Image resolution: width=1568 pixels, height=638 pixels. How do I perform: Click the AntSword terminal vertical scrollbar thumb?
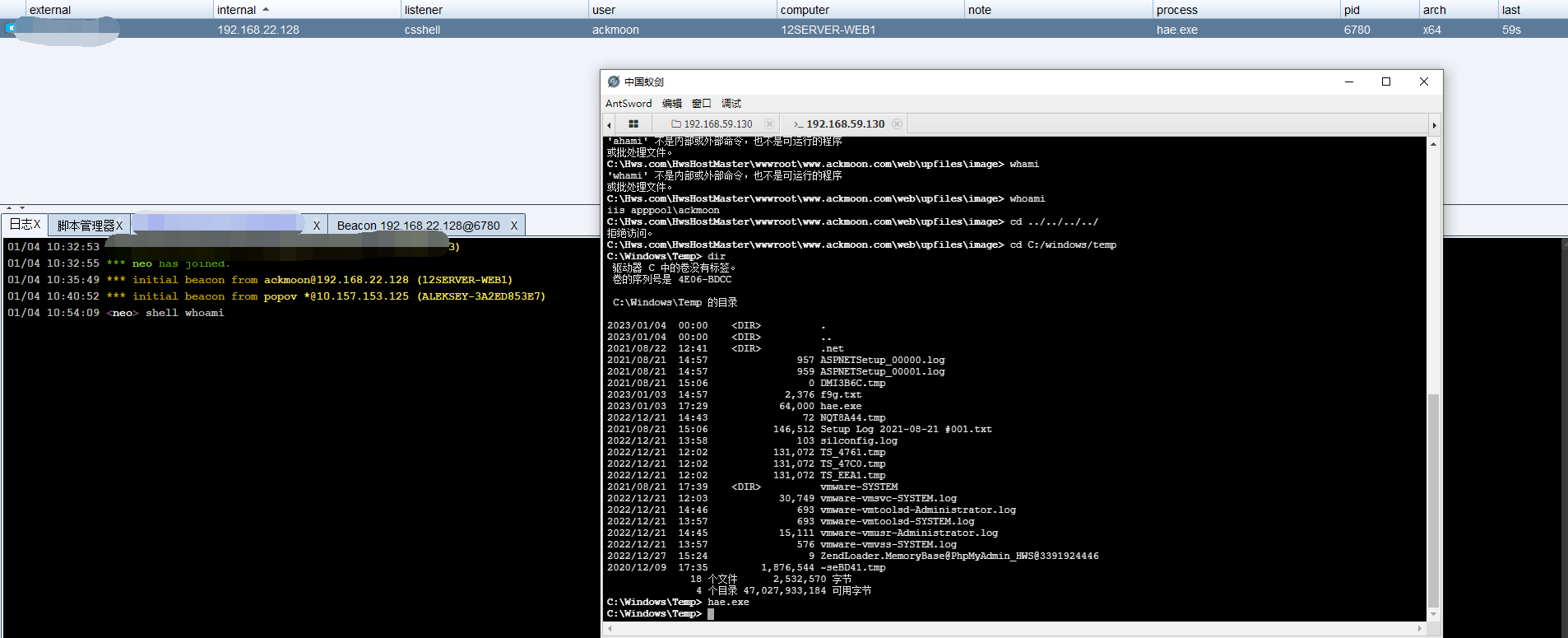(1434, 500)
